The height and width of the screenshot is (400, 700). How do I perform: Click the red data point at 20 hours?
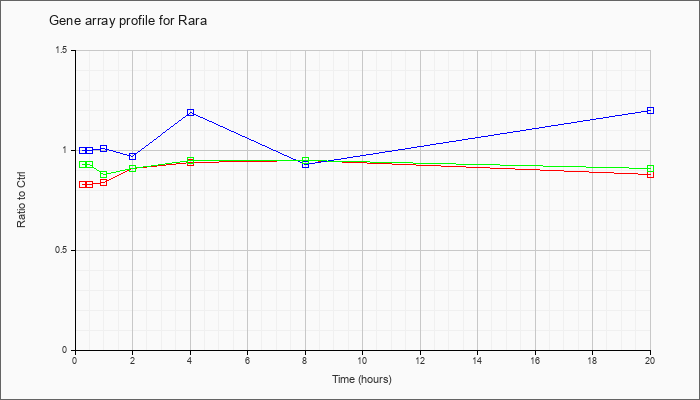coord(650,174)
